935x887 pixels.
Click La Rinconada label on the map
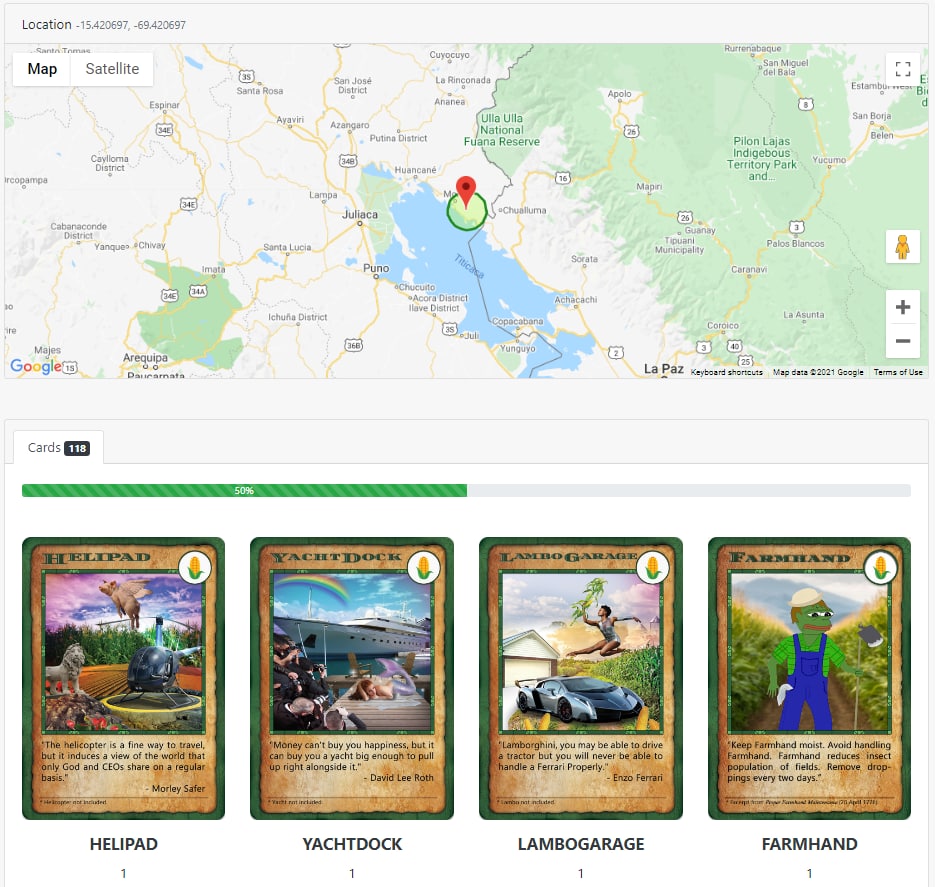(463, 80)
